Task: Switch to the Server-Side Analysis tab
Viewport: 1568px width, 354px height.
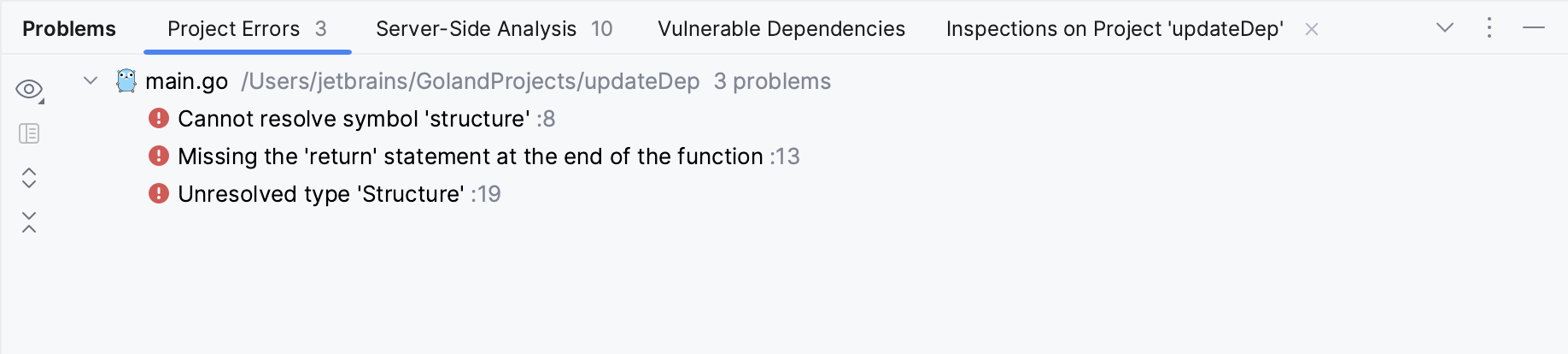Action: [x=494, y=29]
